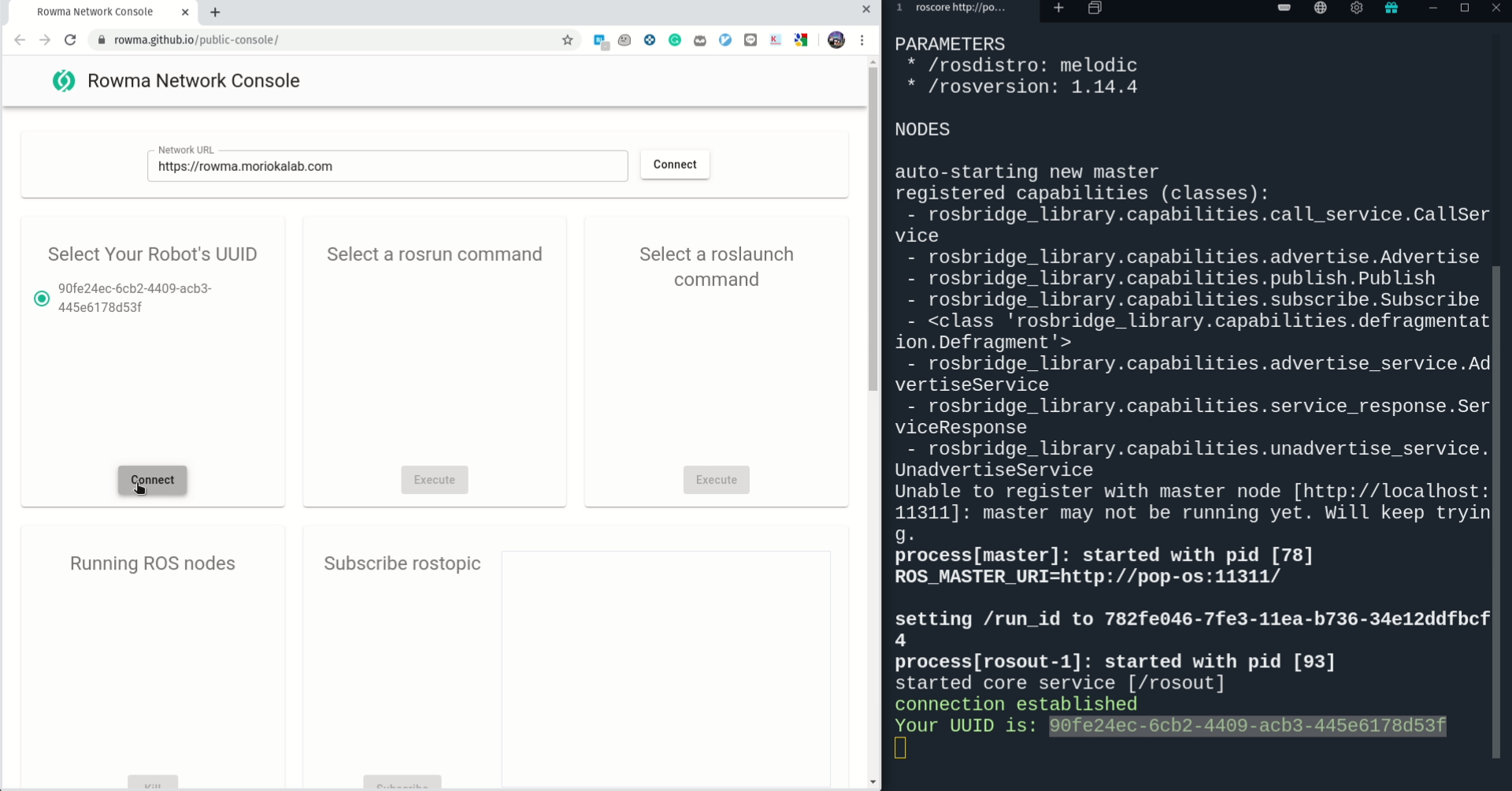This screenshot has height=791, width=1512.
Task: Open terminal tab overview icon
Action: (x=1095, y=8)
